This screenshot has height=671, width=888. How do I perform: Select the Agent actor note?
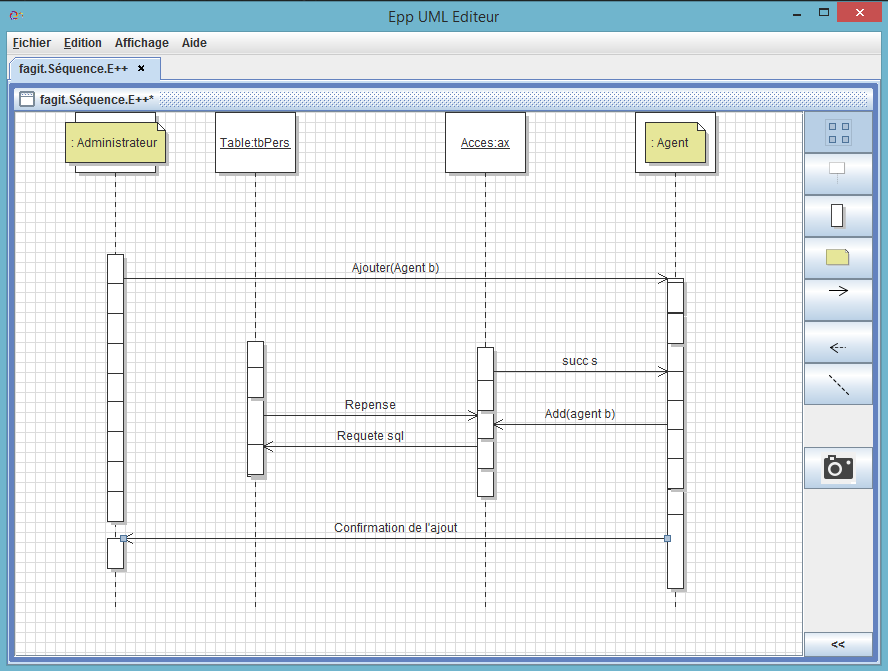pos(676,143)
